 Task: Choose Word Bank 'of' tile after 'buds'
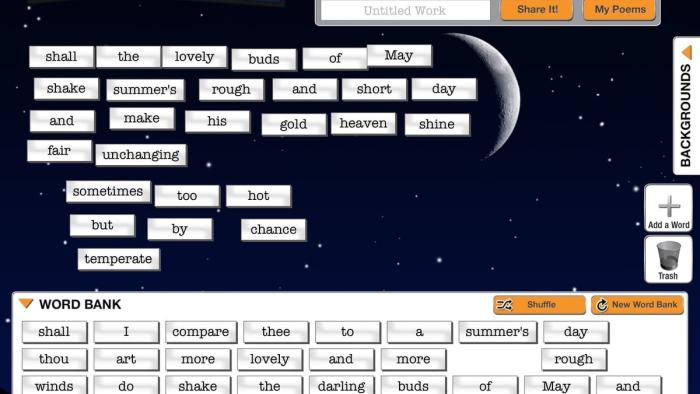[x=485, y=386]
